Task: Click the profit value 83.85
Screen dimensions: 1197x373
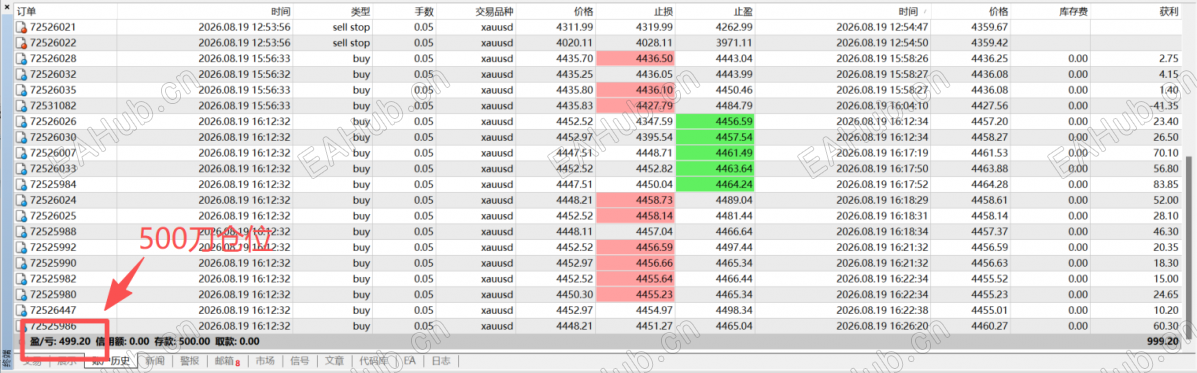Action: coord(1166,184)
